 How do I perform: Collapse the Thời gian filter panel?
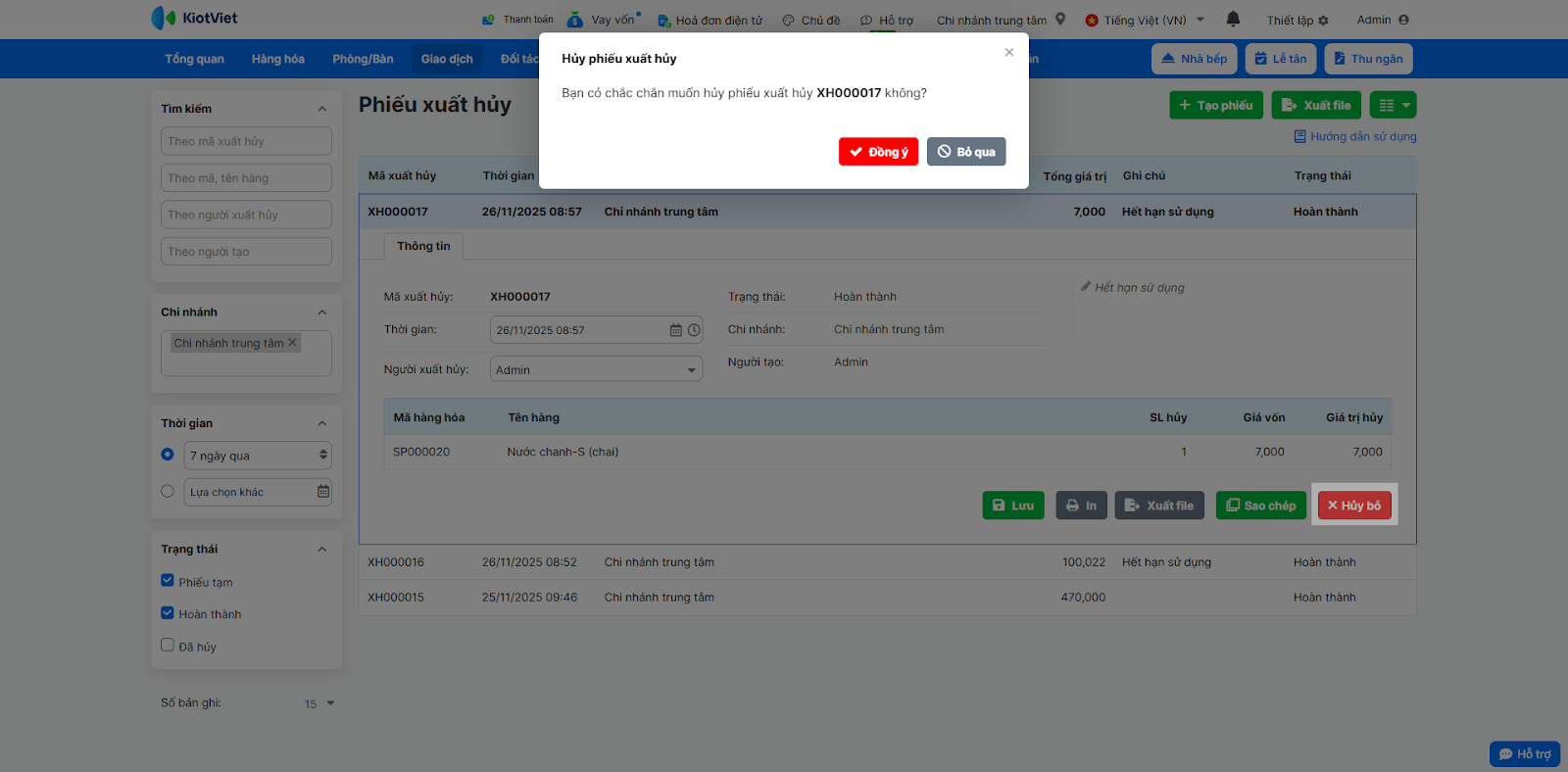pyautogui.click(x=322, y=423)
